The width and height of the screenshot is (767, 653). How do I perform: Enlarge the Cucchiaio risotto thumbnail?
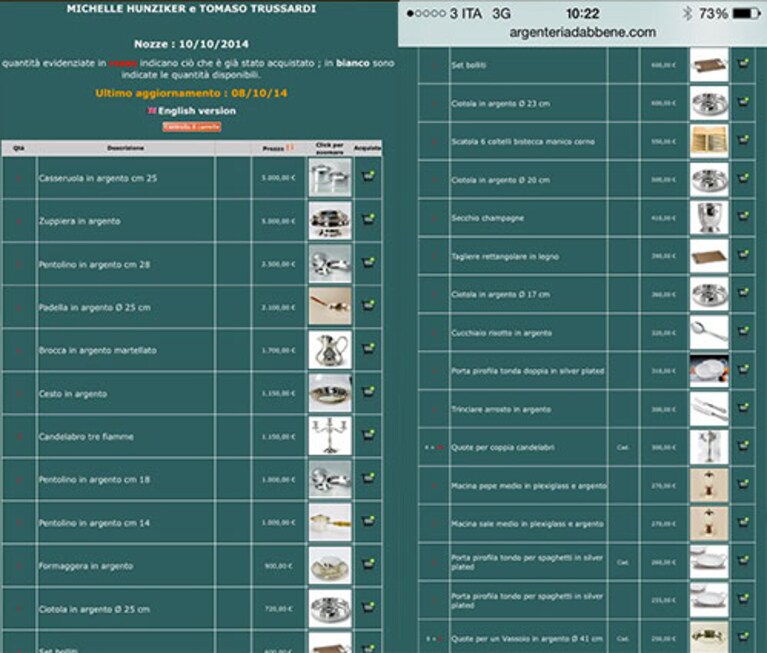(709, 332)
